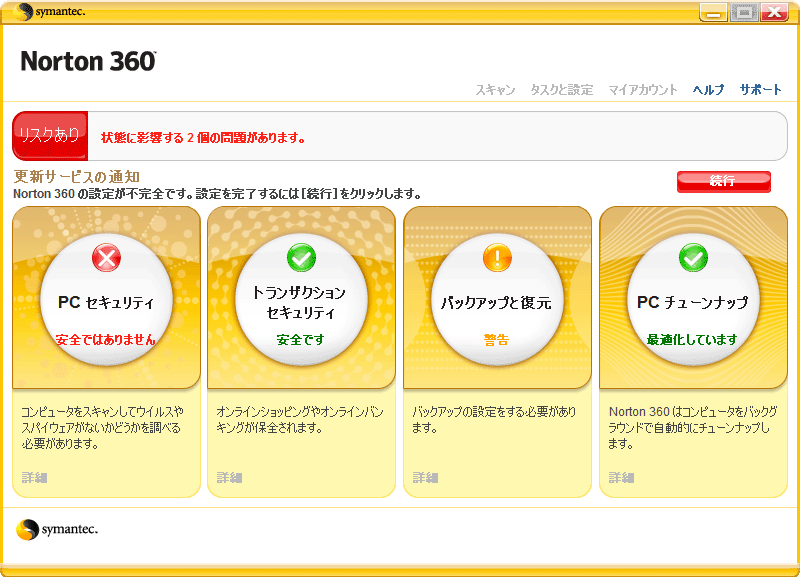Open the サポート link
800x577 pixels.
click(760, 90)
